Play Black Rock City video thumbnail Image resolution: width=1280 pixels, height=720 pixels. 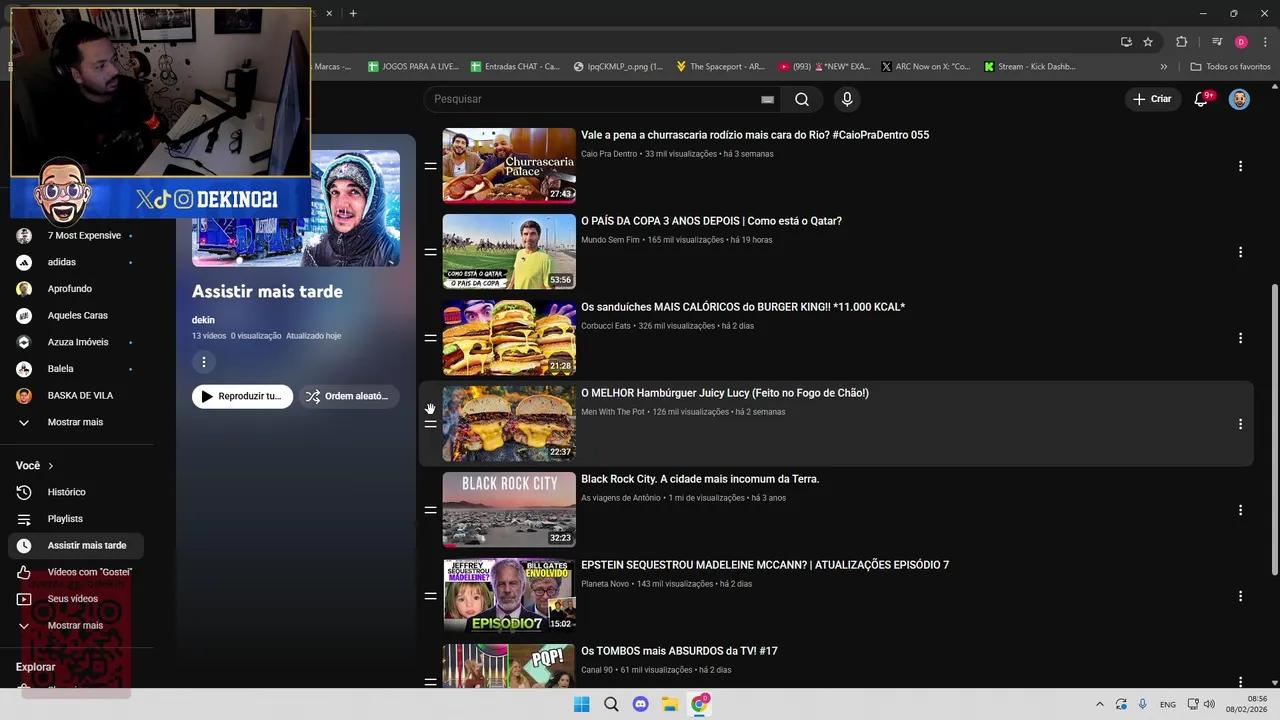pos(509,510)
